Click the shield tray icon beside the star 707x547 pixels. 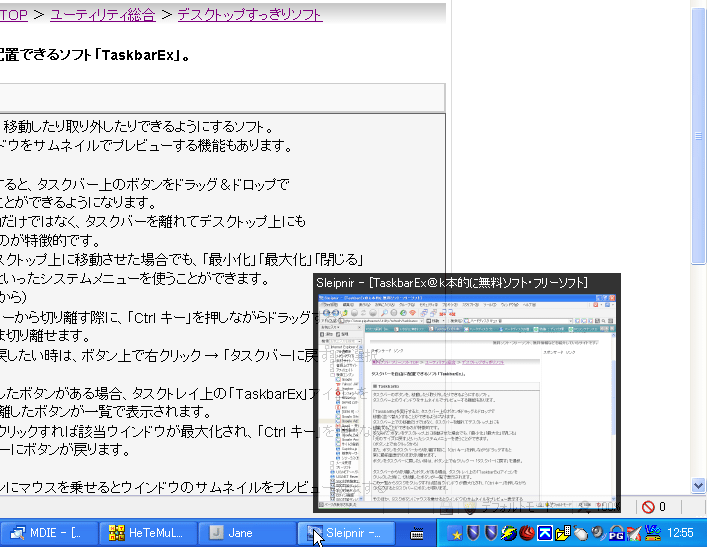coord(473,533)
